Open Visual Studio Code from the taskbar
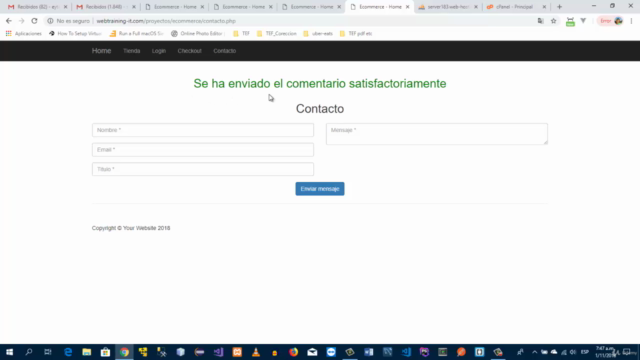Image resolution: width=640 pixels, height=360 pixels. pos(406,352)
